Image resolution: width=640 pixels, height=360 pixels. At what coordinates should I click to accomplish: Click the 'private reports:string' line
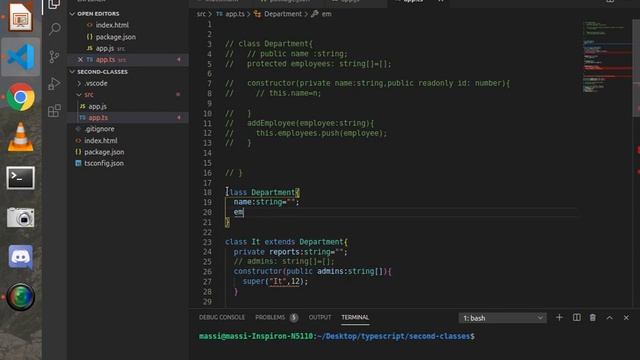point(290,252)
